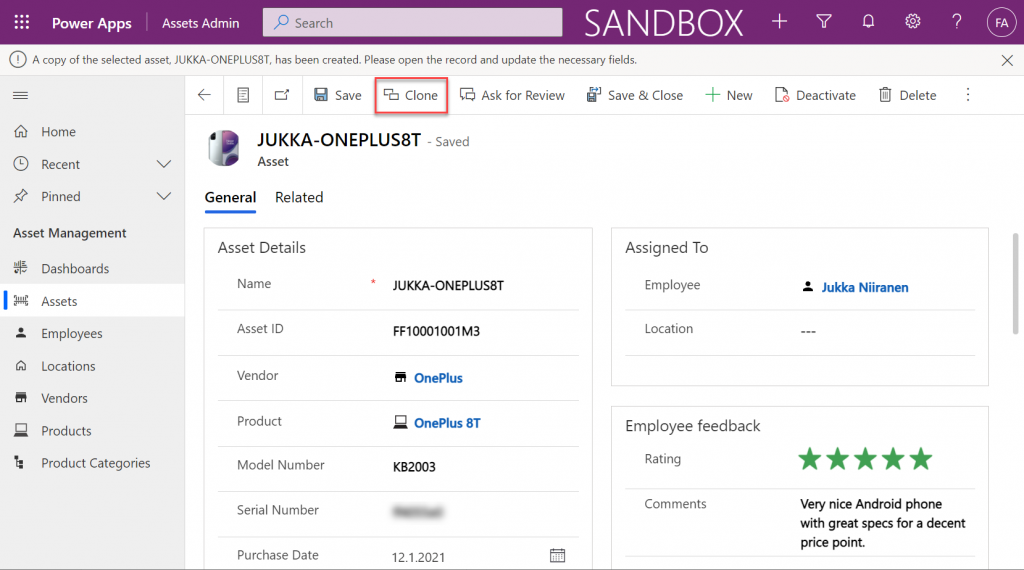Open the Jukka Niiranen employee link

(864, 287)
